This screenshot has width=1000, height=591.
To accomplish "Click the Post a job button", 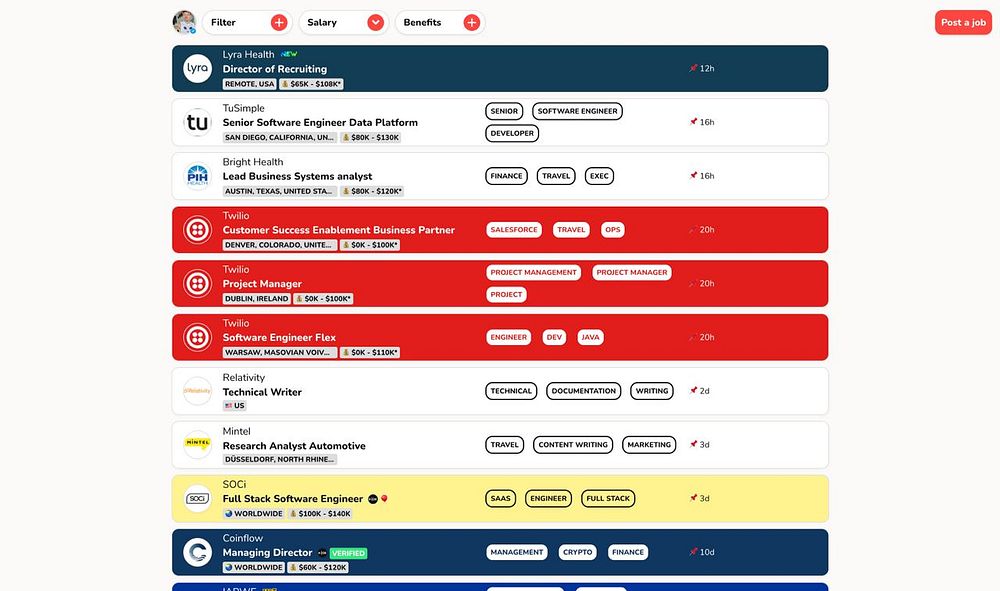I will point(963,22).
